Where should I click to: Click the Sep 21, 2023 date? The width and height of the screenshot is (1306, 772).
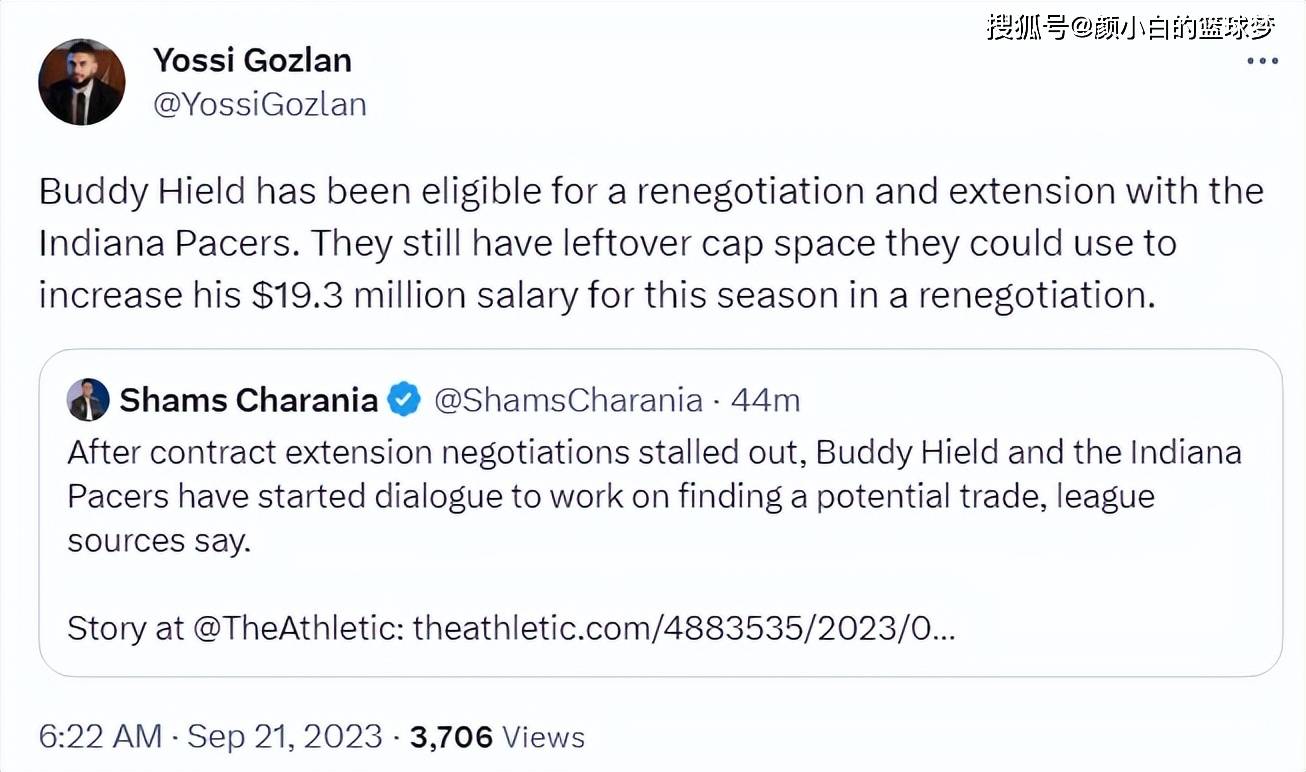click(x=285, y=737)
